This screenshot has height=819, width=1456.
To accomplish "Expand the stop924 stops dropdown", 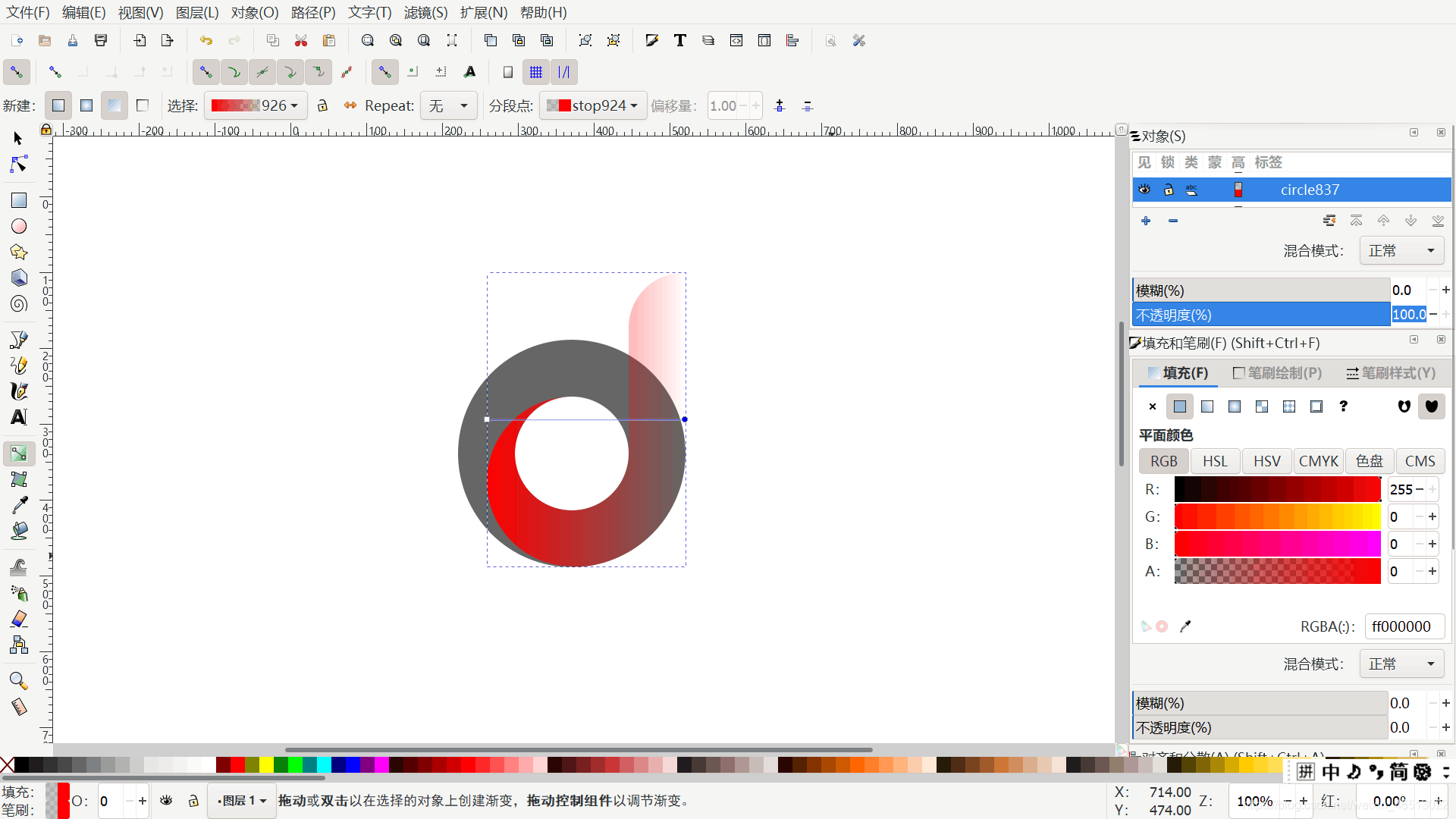I will [593, 105].
